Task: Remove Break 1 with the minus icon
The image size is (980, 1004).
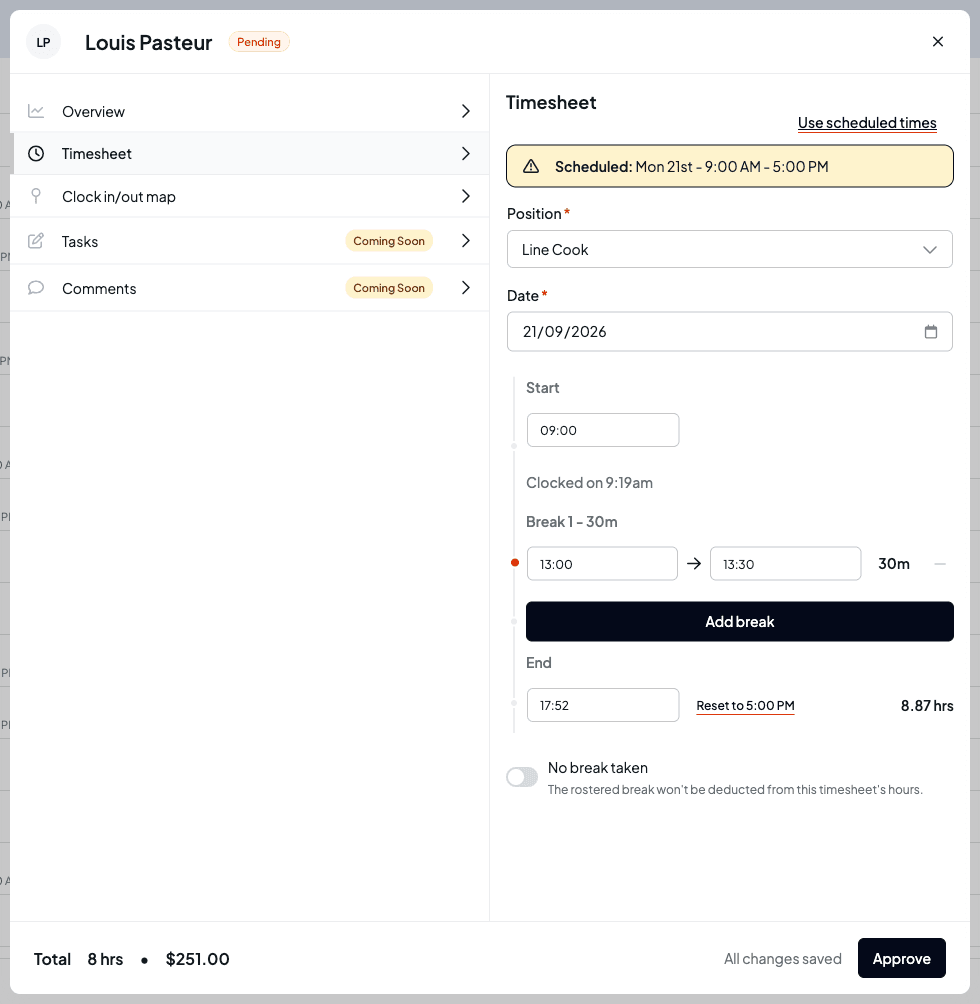Action: pos(940,564)
